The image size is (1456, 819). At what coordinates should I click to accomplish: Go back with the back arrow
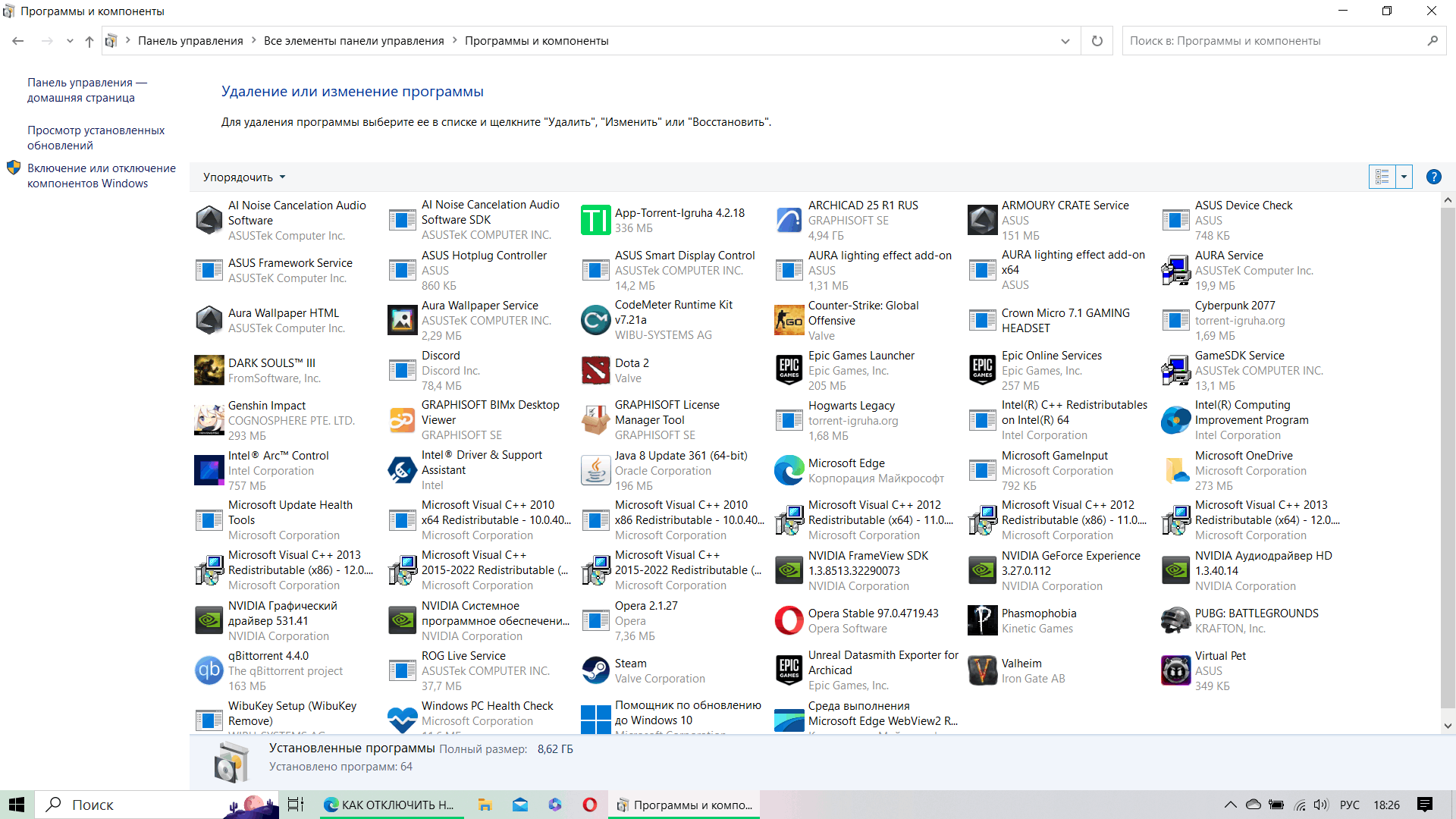pos(18,41)
